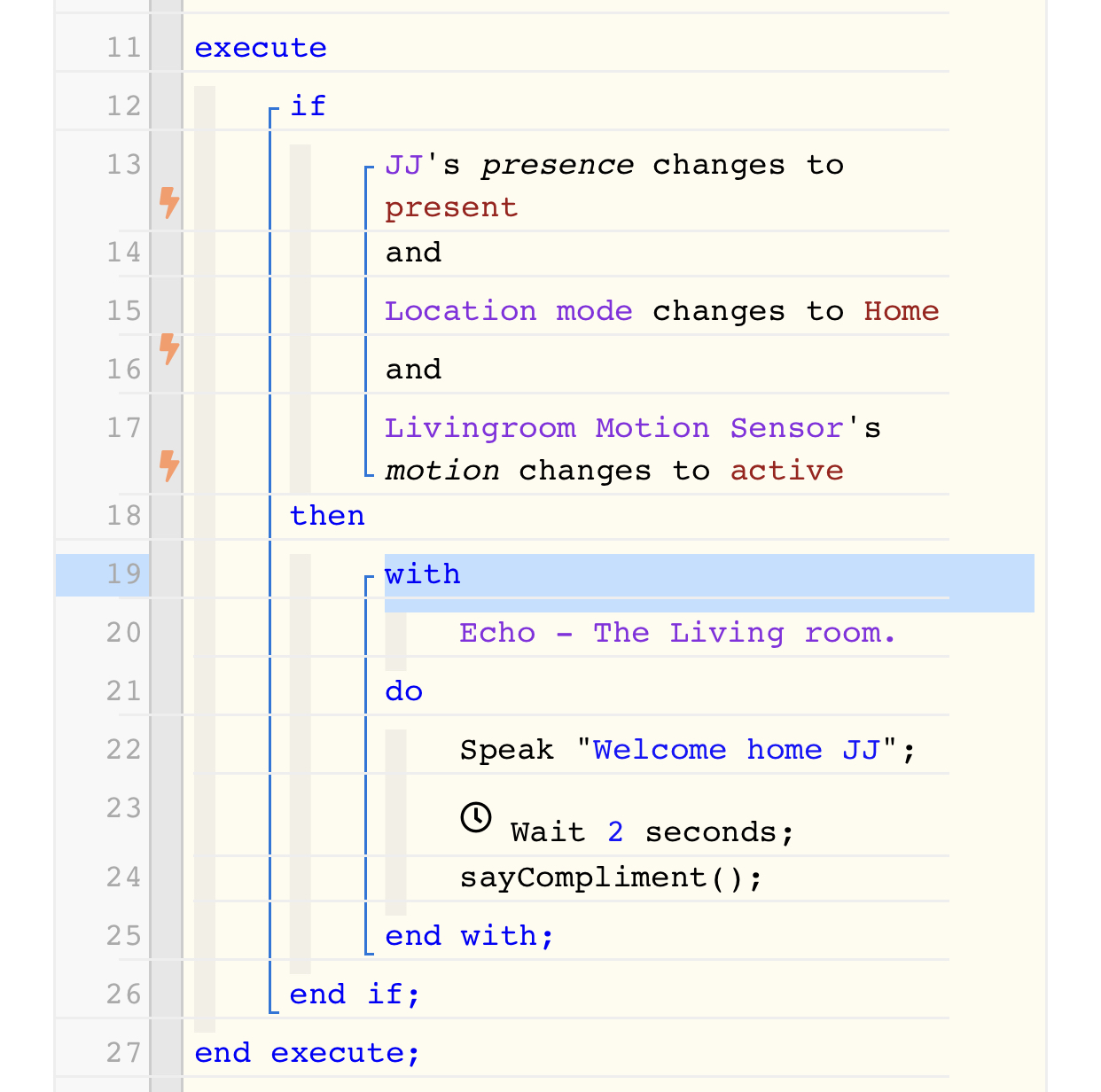Click the 'Home' mode value
The image size is (1101, 1092).
pos(902,311)
